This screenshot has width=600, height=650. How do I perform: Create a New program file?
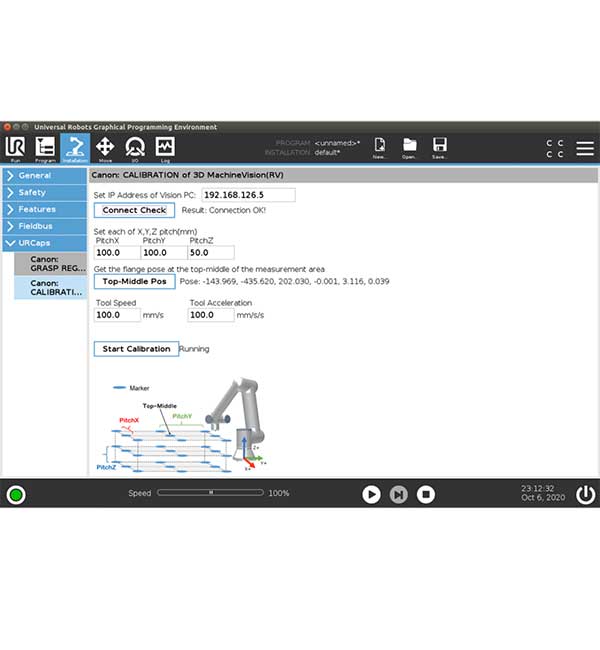point(379,148)
